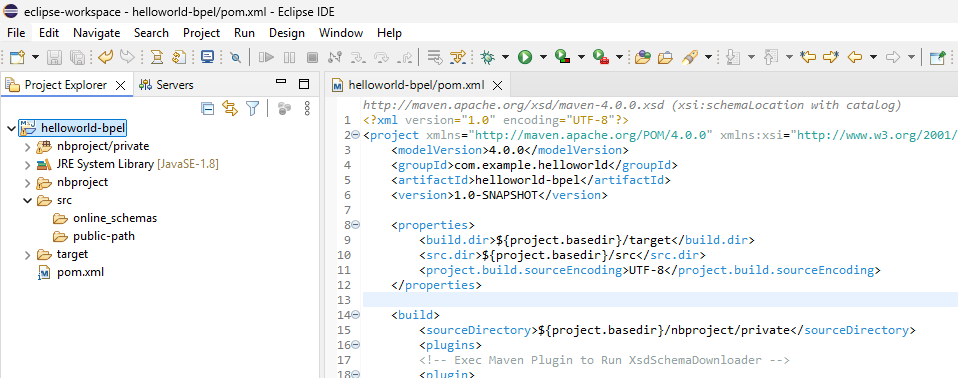
Task: Click the green bug Debug icon
Action: [x=488, y=57]
